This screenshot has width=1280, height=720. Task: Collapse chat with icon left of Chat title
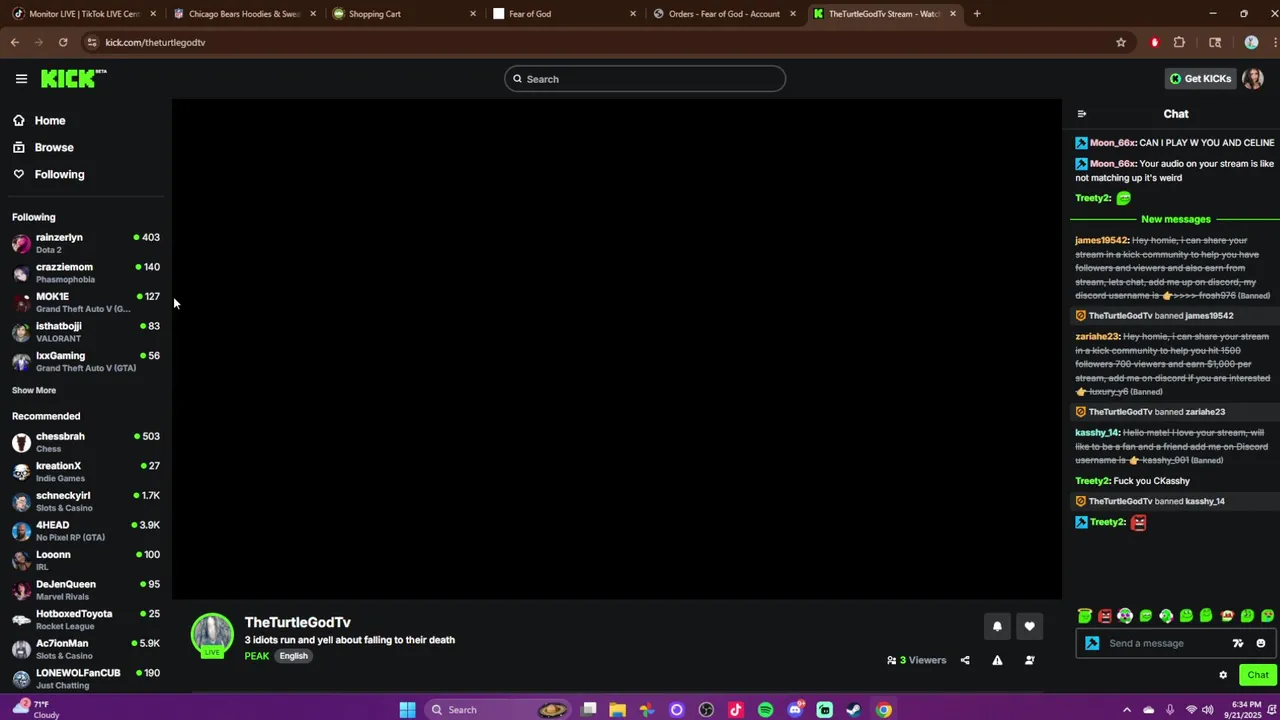tap(1081, 114)
